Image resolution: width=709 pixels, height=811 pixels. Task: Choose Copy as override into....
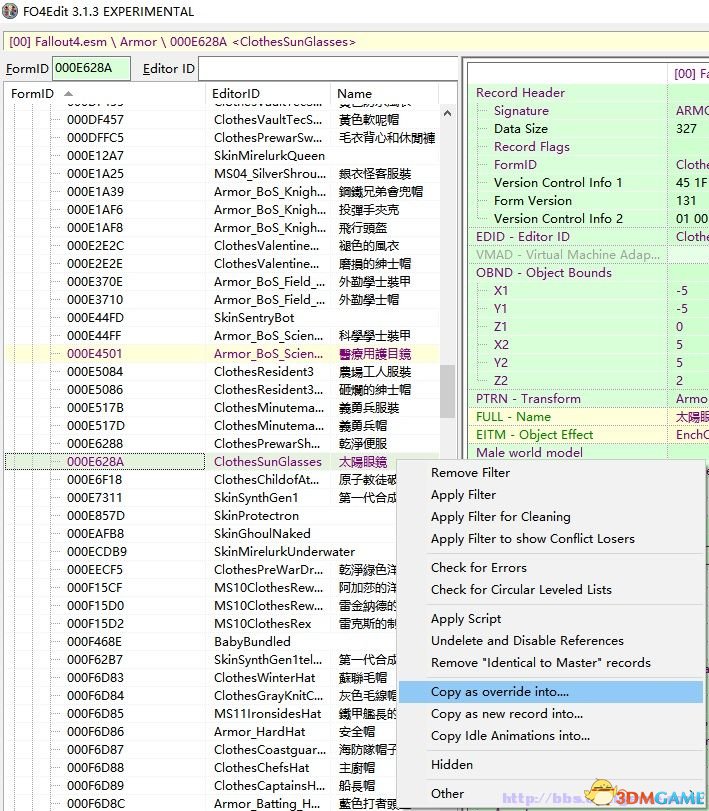pyautogui.click(x=551, y=692)
